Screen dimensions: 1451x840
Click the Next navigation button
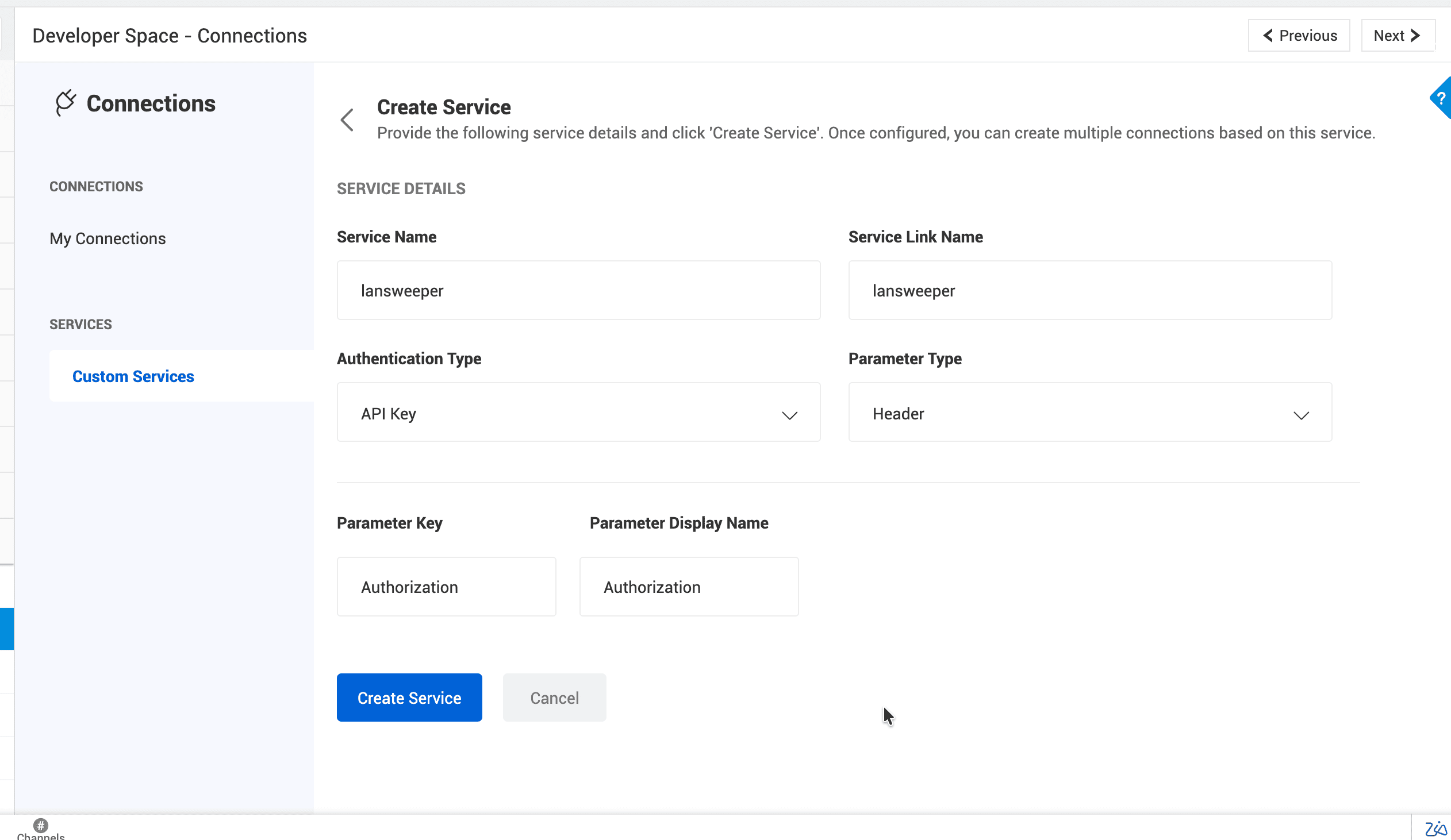(x=1397, y=36)
